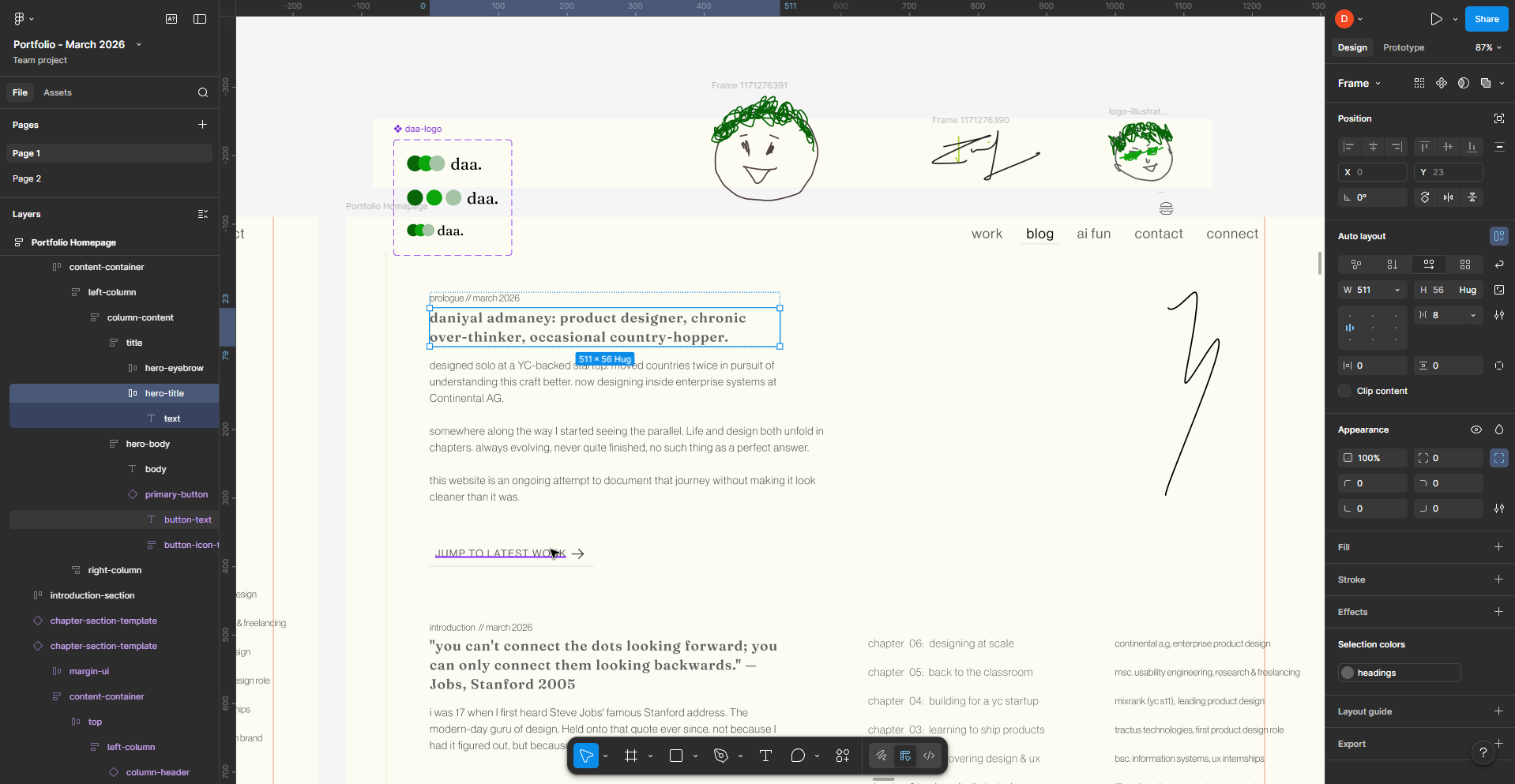1515x784 pixels.
Task: Open the Comment tool
Action: click(x=799, y=756)
